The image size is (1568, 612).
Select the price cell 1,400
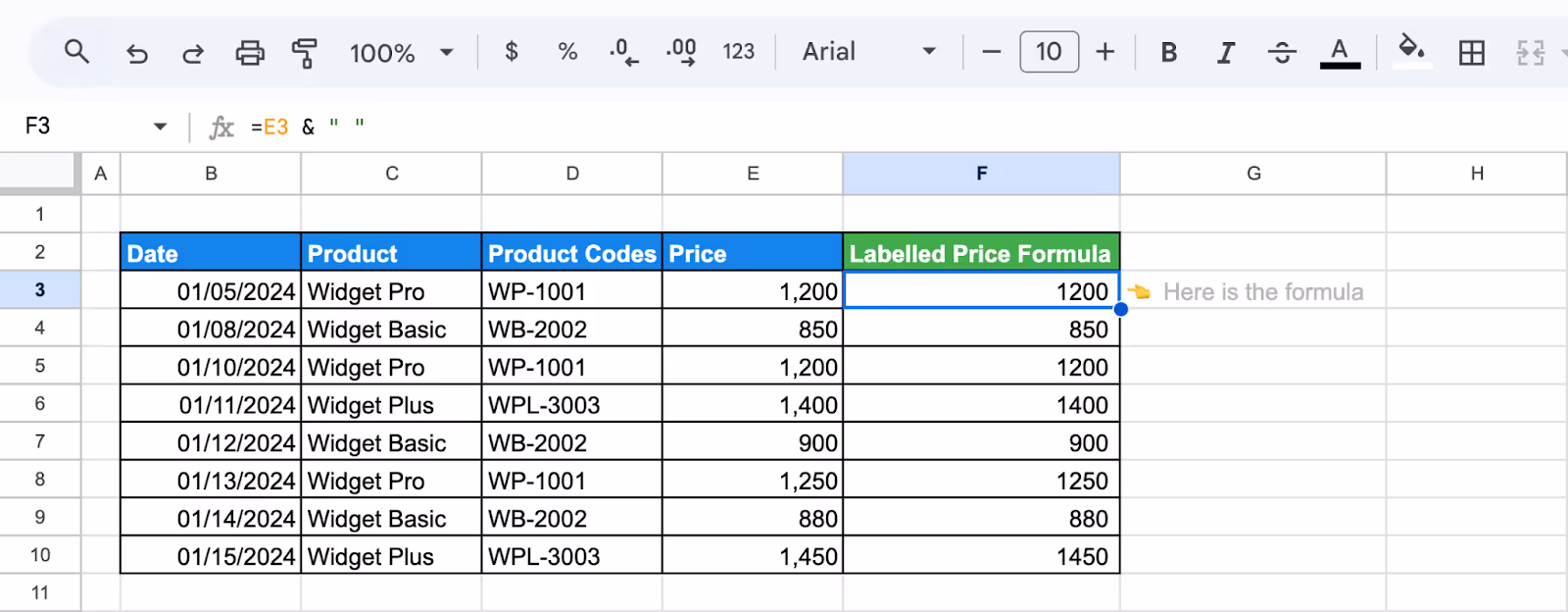753,405
